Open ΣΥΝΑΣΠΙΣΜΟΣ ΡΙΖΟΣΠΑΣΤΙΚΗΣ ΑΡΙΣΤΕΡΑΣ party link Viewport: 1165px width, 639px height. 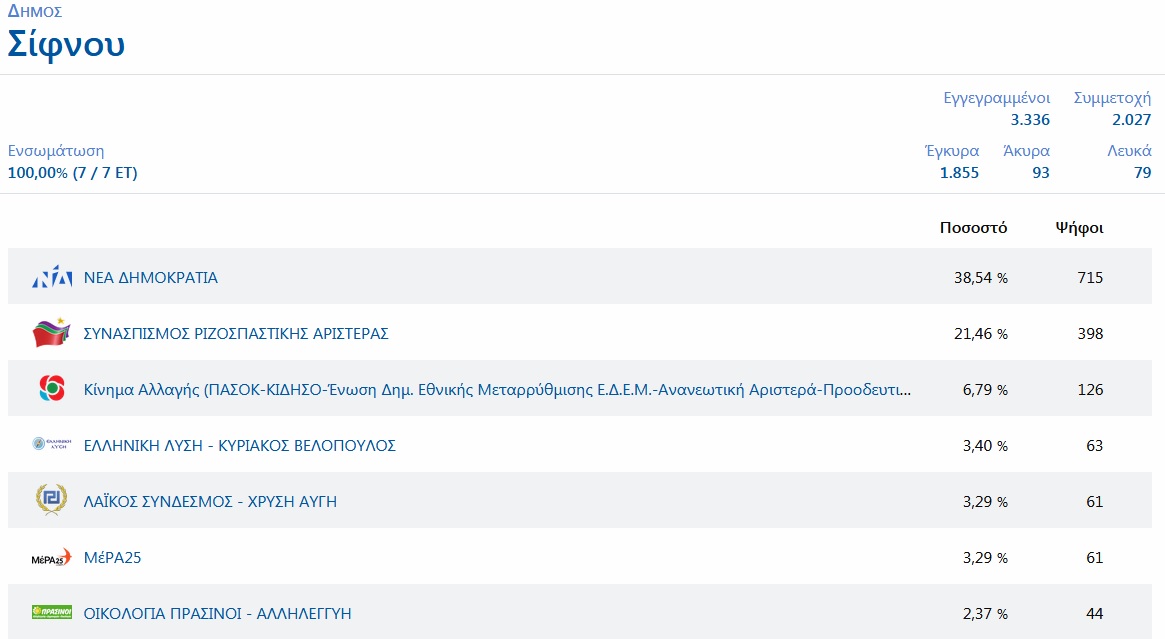(236, 334)
